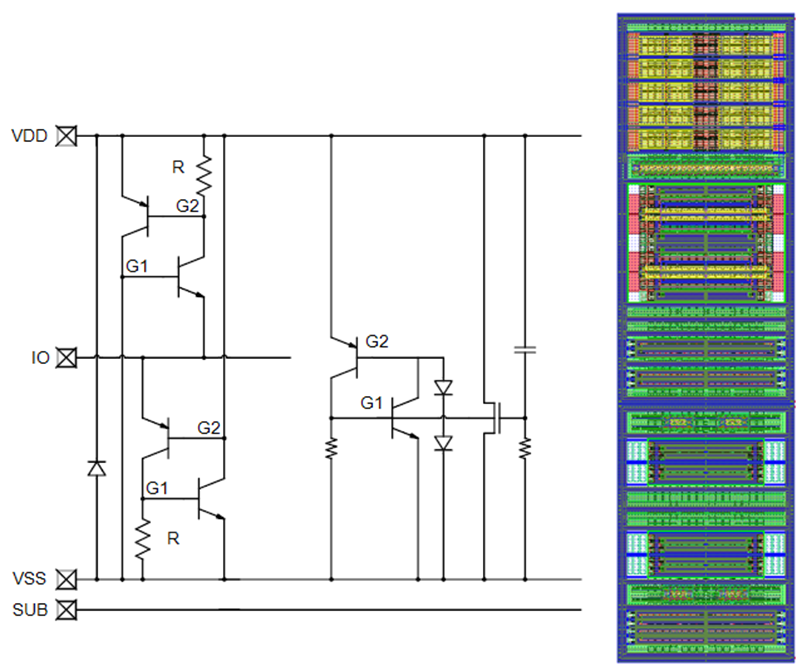Viewport: 802px width, 669px height.
Task: Click the resistor left of center clamp NPN
Action: coord(330,447)
